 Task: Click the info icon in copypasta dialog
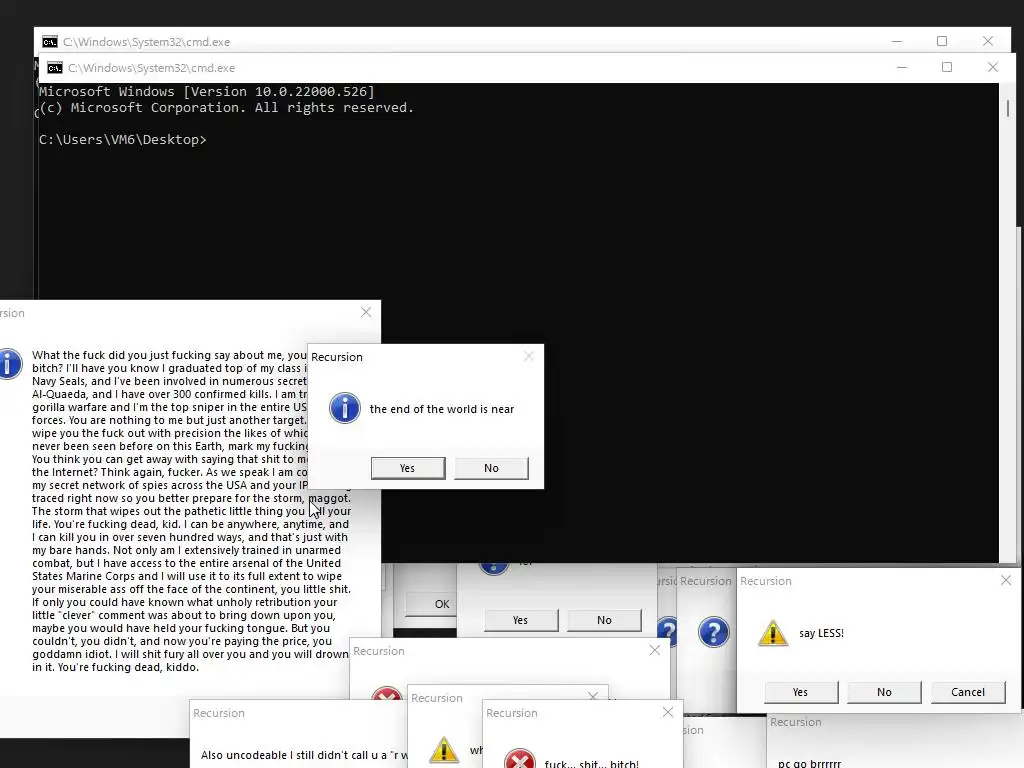tap(10, 364)
